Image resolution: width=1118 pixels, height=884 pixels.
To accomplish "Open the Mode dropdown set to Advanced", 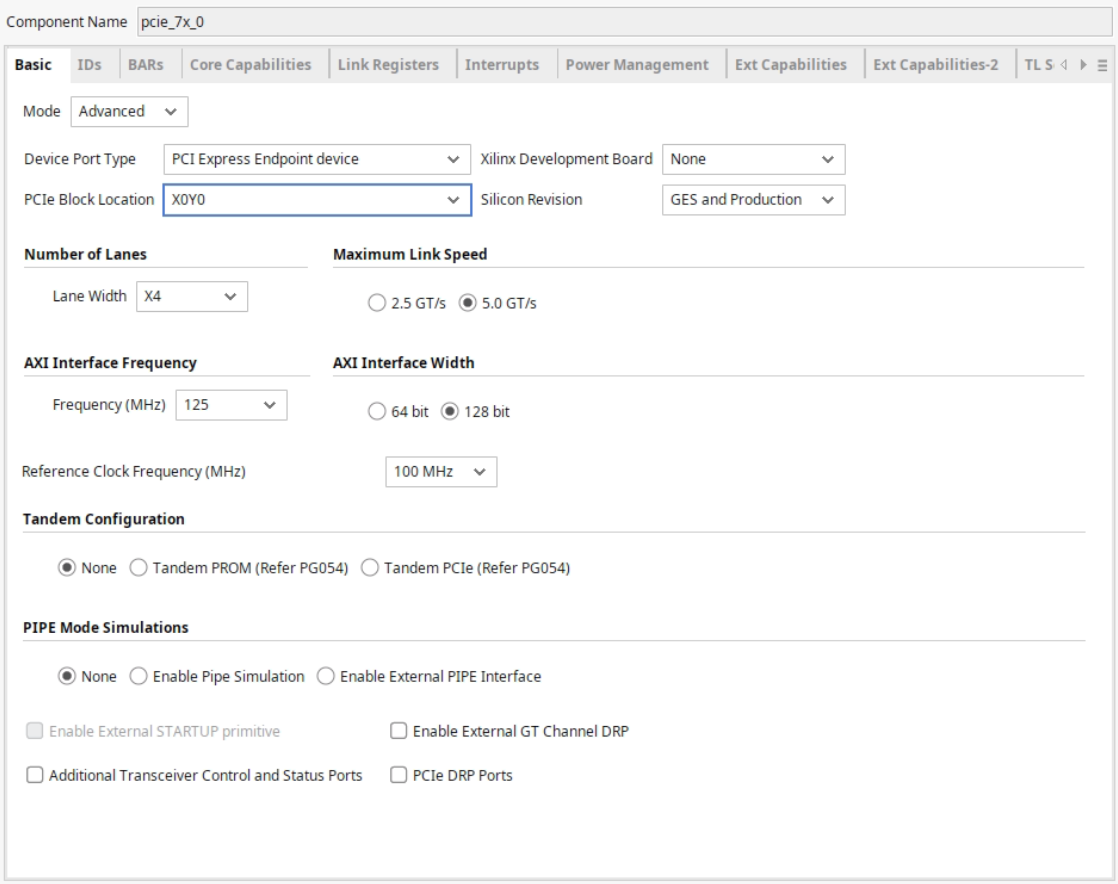I will tap(129, 111).
